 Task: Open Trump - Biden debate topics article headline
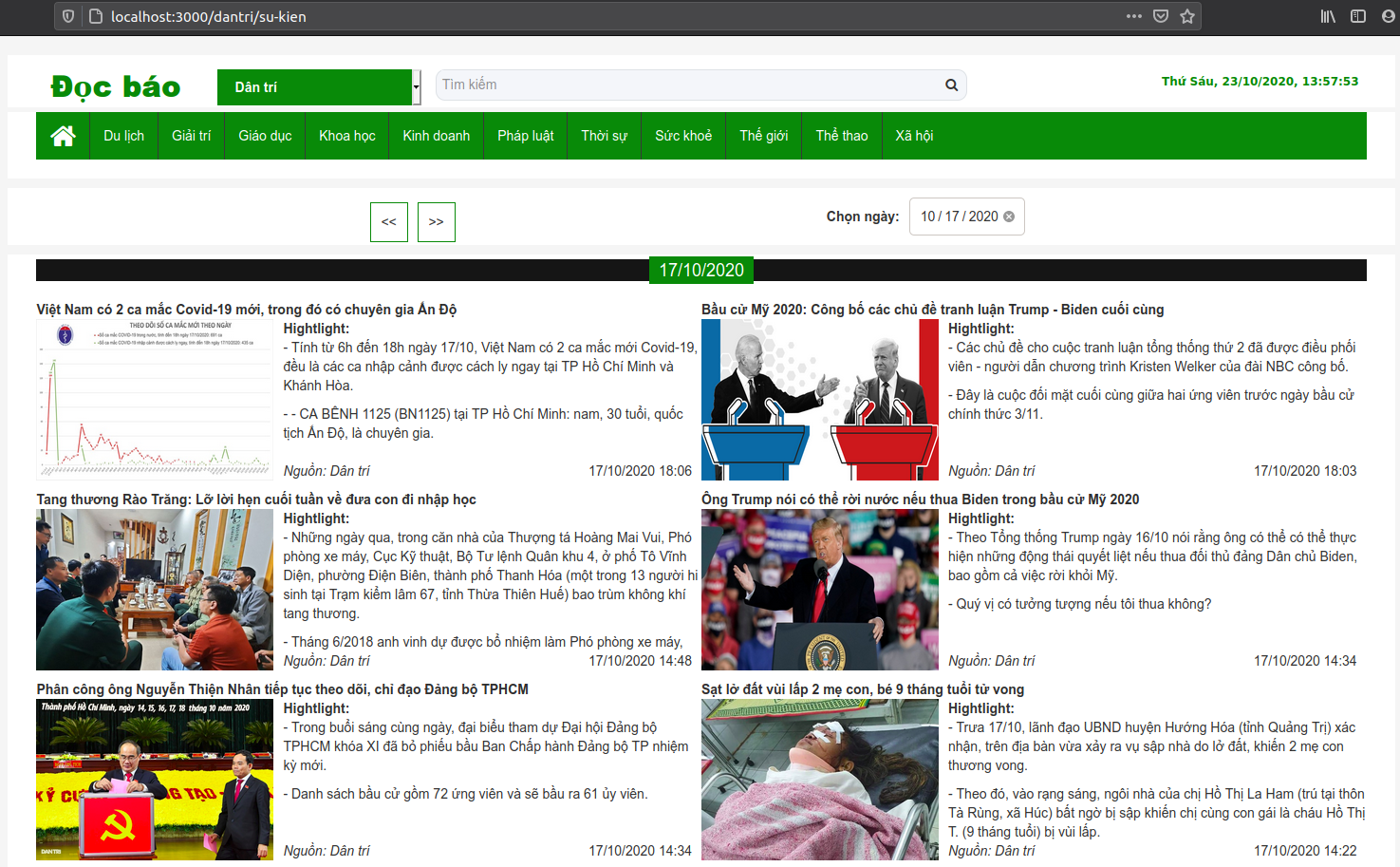pos(933,310)
